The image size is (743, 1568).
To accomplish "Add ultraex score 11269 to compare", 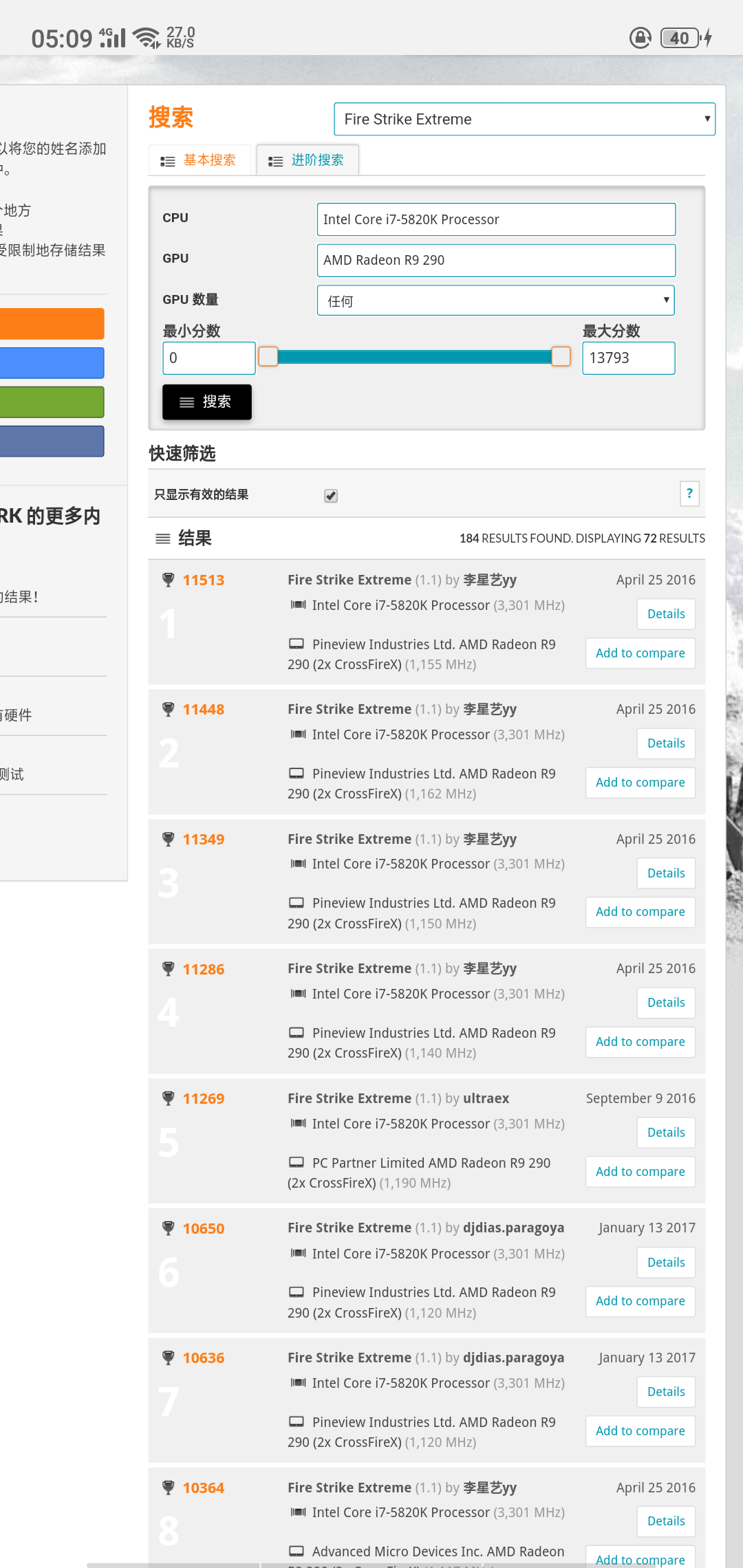I will point(640,1172).
